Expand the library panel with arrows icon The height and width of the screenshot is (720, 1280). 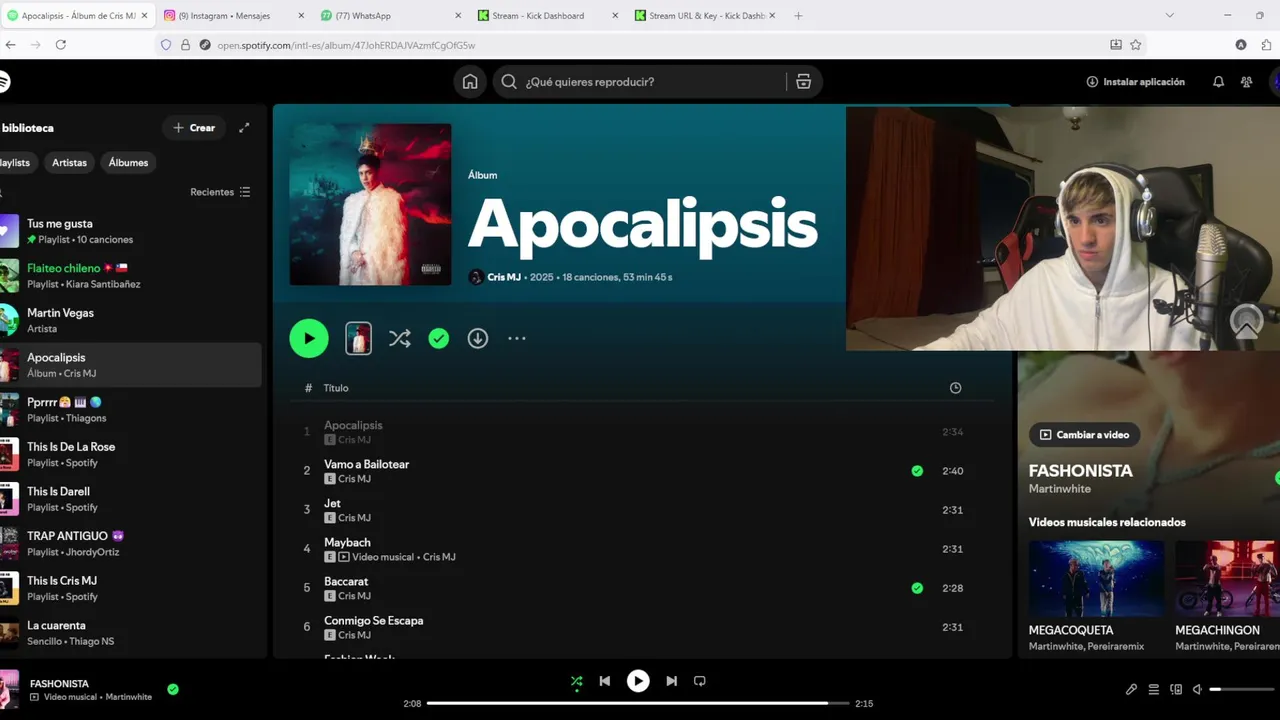tap(244, 128)
